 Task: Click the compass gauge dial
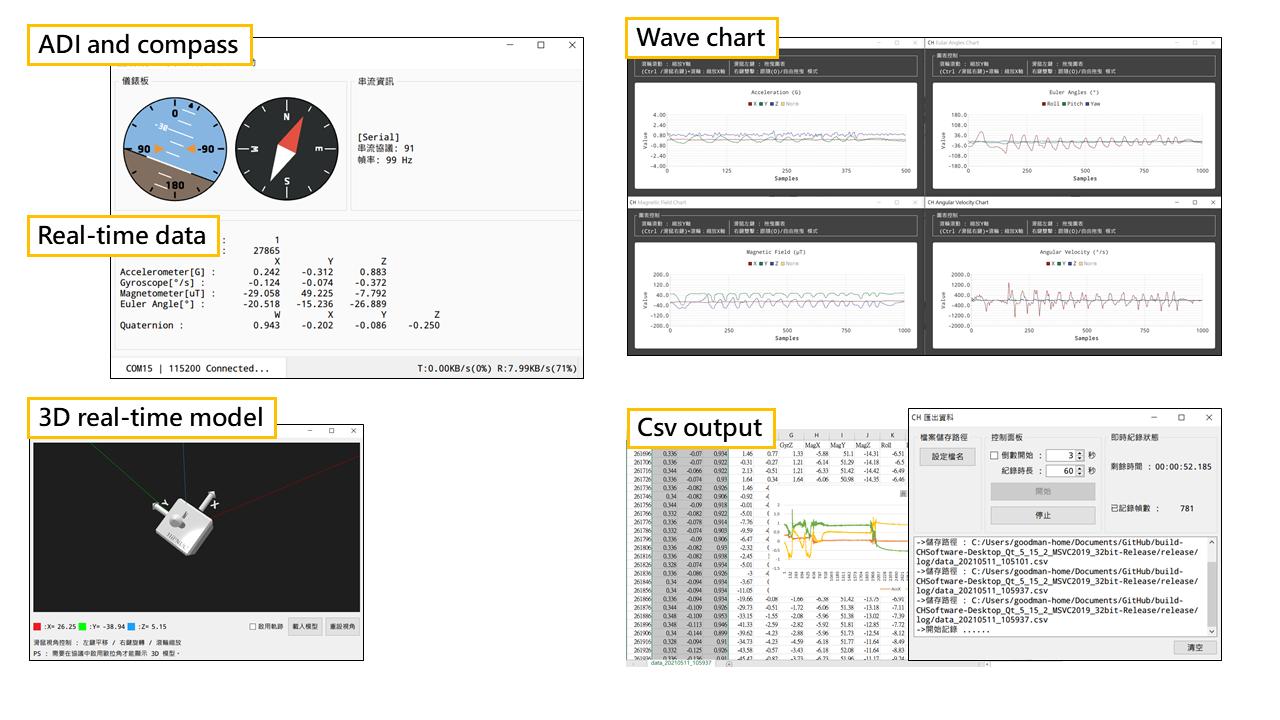288,147
